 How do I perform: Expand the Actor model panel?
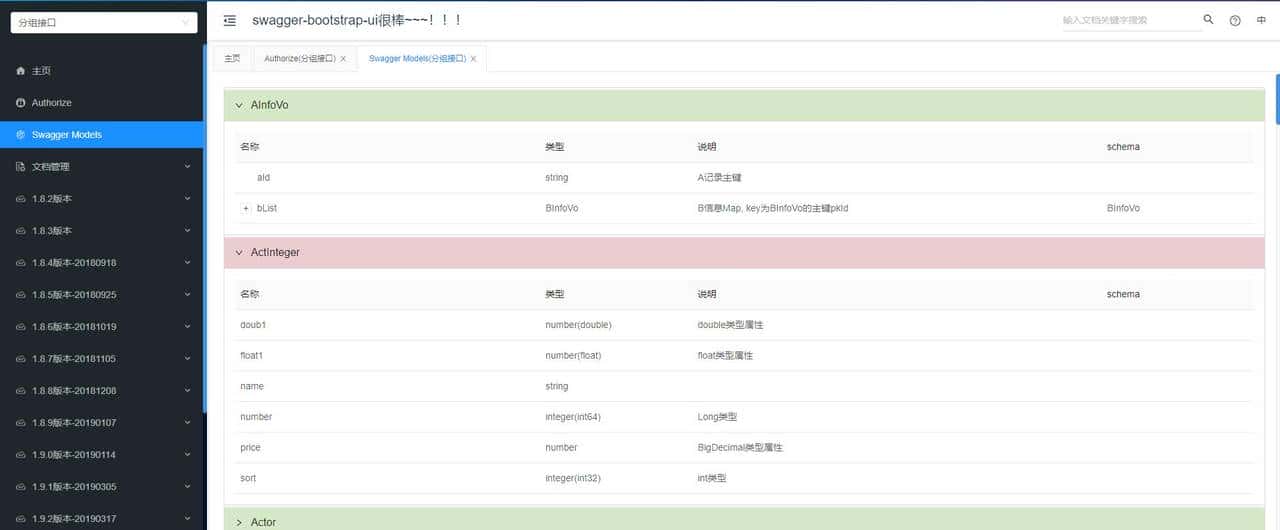point(239,522)
